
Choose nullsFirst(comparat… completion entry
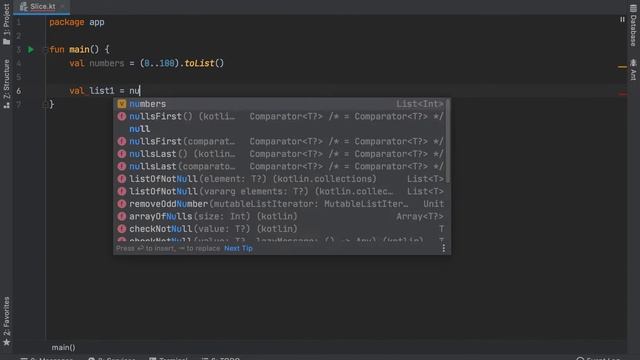280,141
